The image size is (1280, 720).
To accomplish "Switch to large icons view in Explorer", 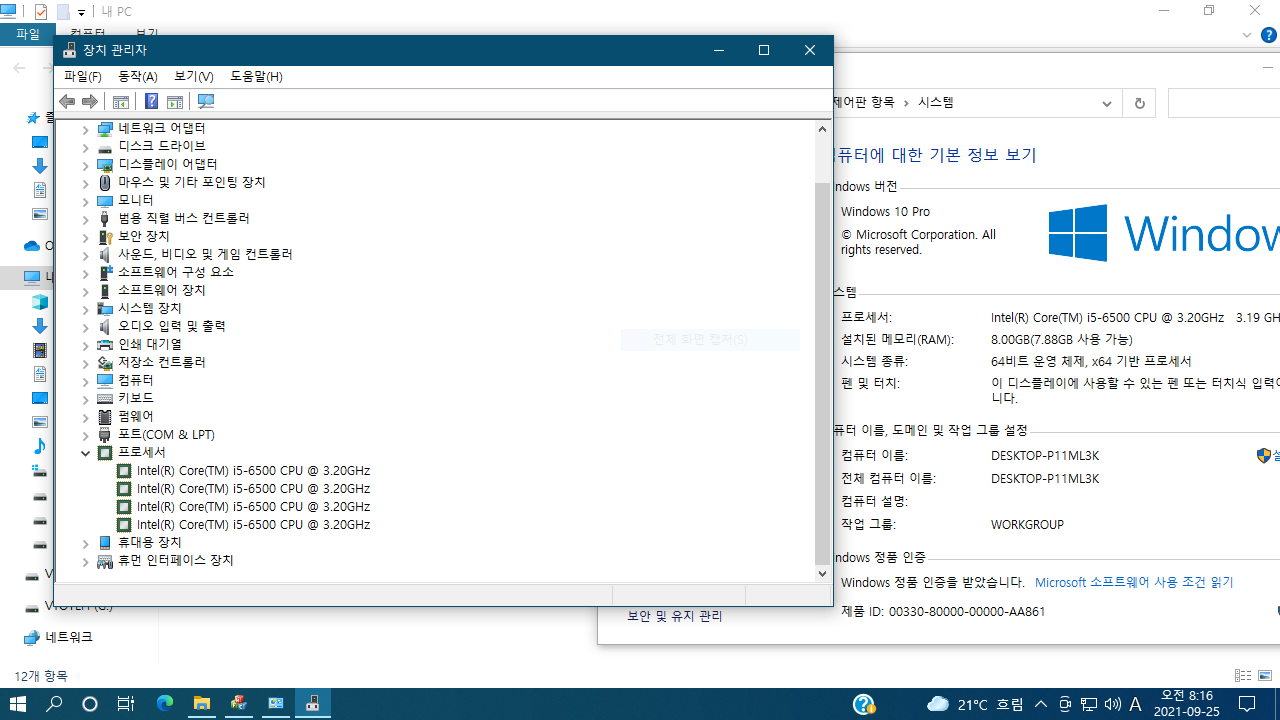I will point(1267,676).
